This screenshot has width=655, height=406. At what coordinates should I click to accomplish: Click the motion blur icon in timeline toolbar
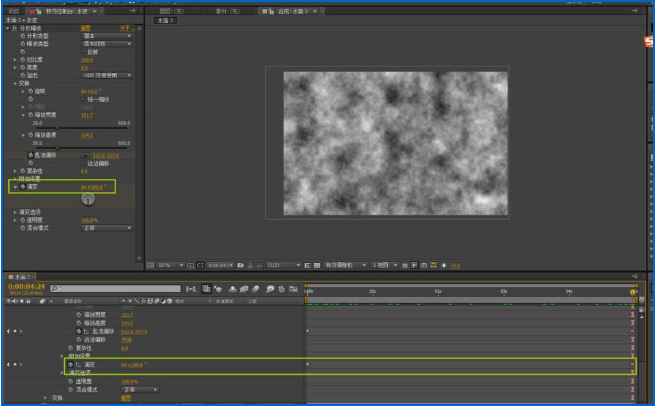[x=255, y=288]
